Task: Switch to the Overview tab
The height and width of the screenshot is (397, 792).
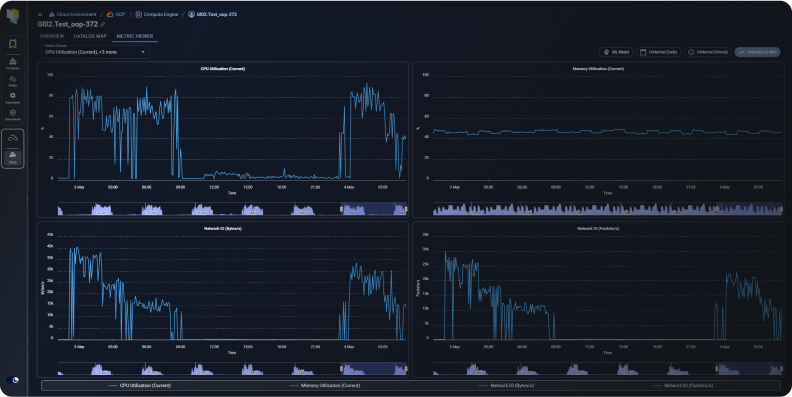Action: pos(52,36)
